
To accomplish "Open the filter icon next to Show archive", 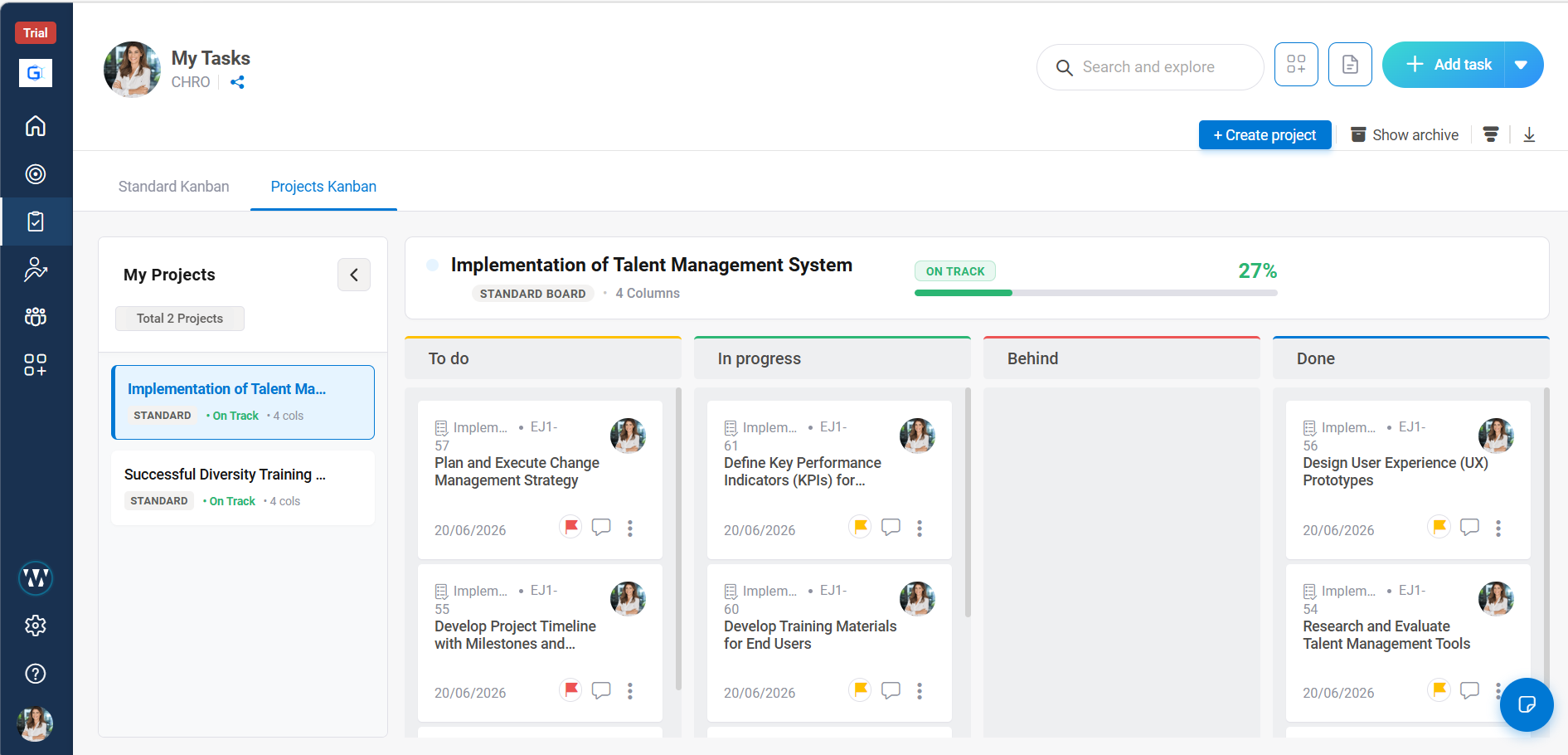I will pyautogui.click(x=1490, y=134).
